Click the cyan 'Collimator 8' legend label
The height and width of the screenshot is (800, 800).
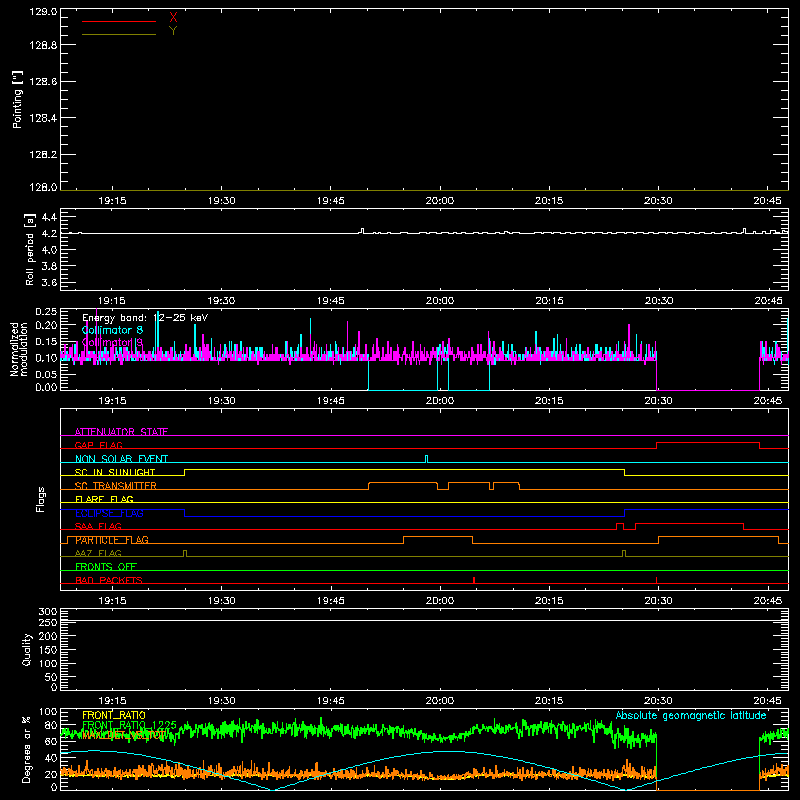(112, 330)
